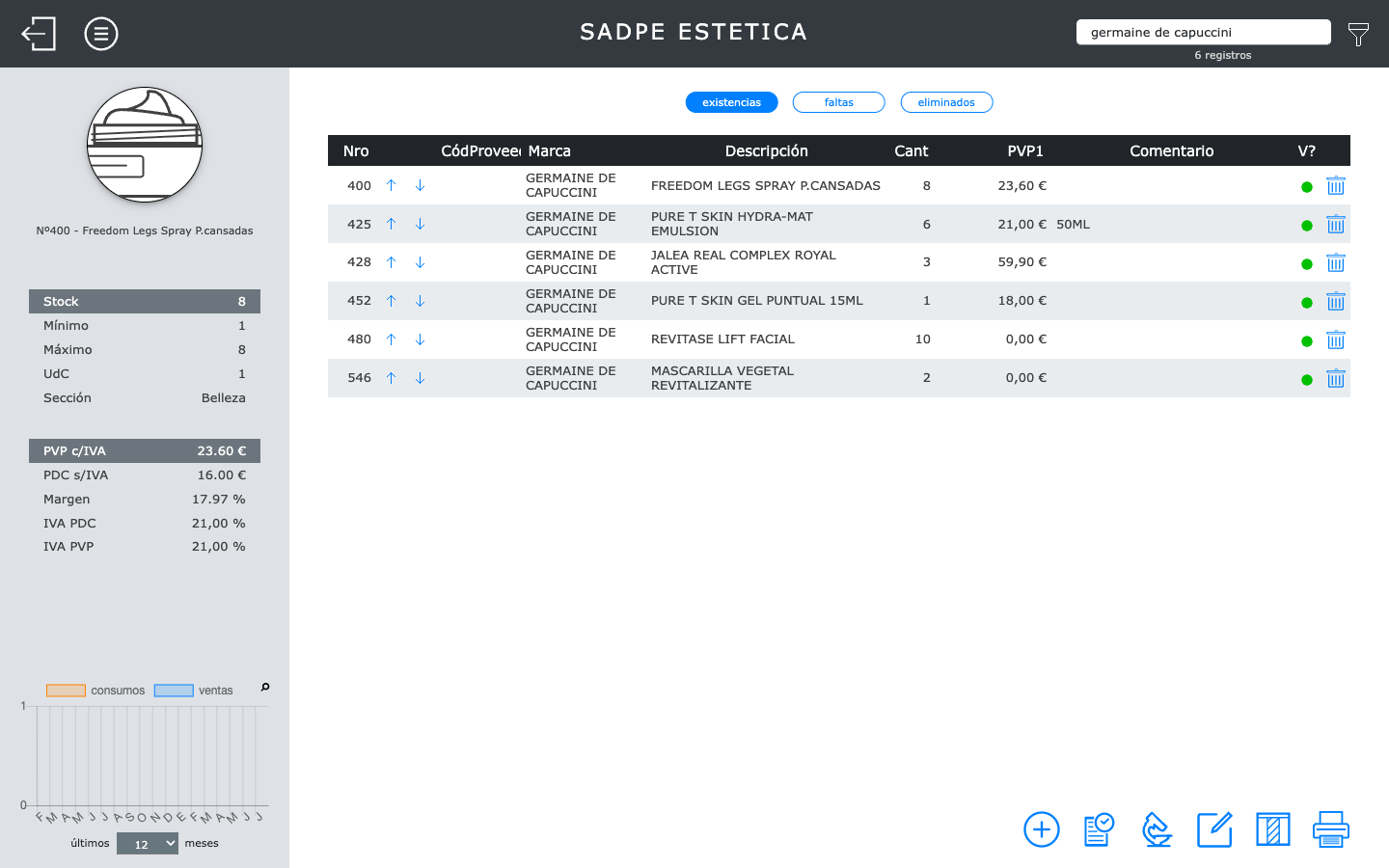Click the exit/logout icon in the header

pos(39,34)
